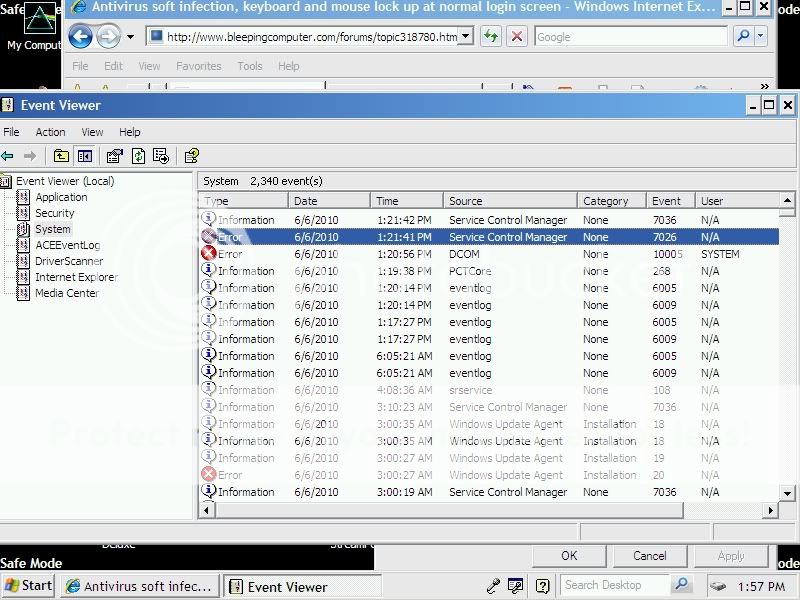Click the Cancel button

point(649,556)
